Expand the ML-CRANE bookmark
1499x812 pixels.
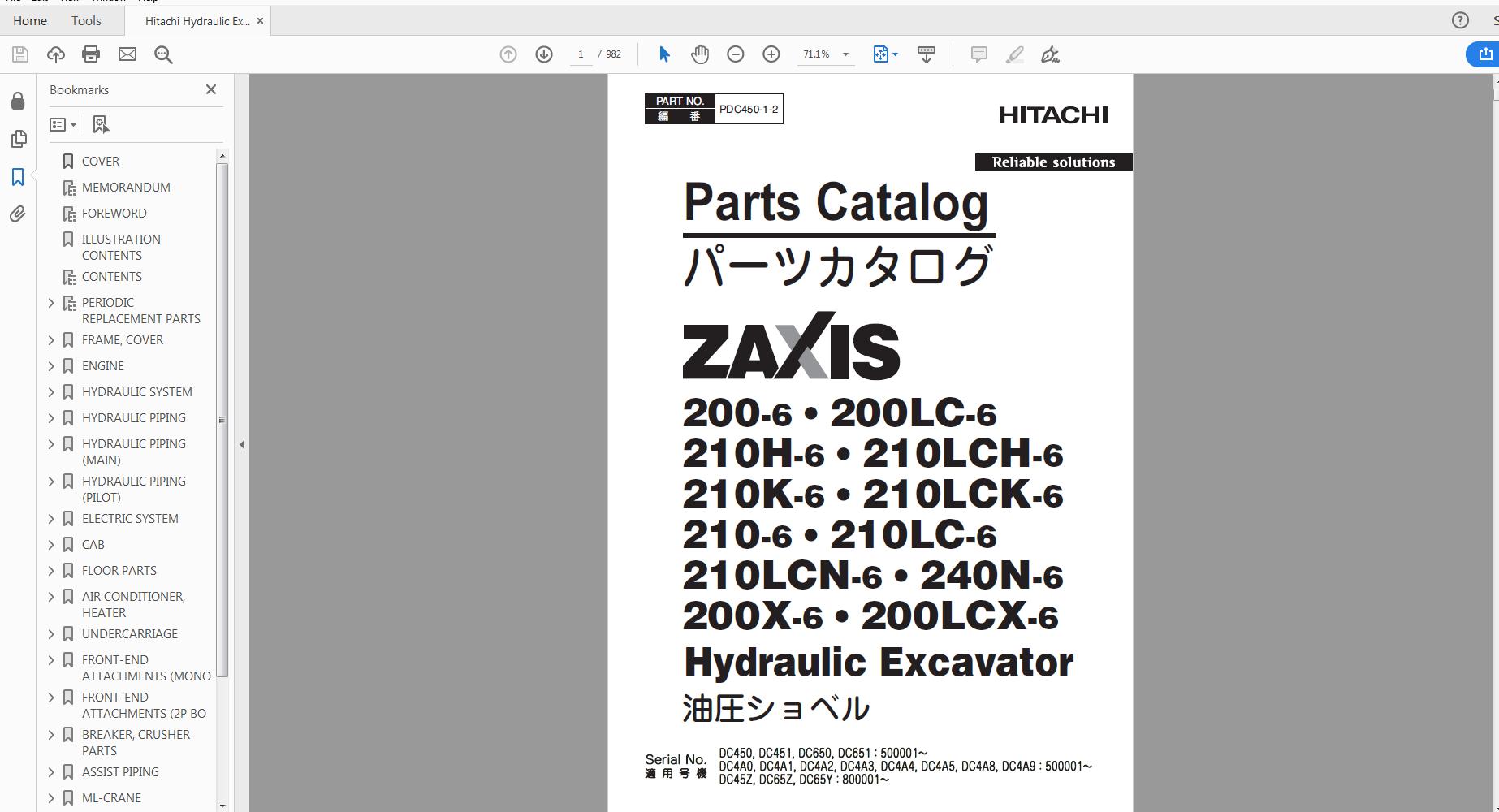click(51, 798)
